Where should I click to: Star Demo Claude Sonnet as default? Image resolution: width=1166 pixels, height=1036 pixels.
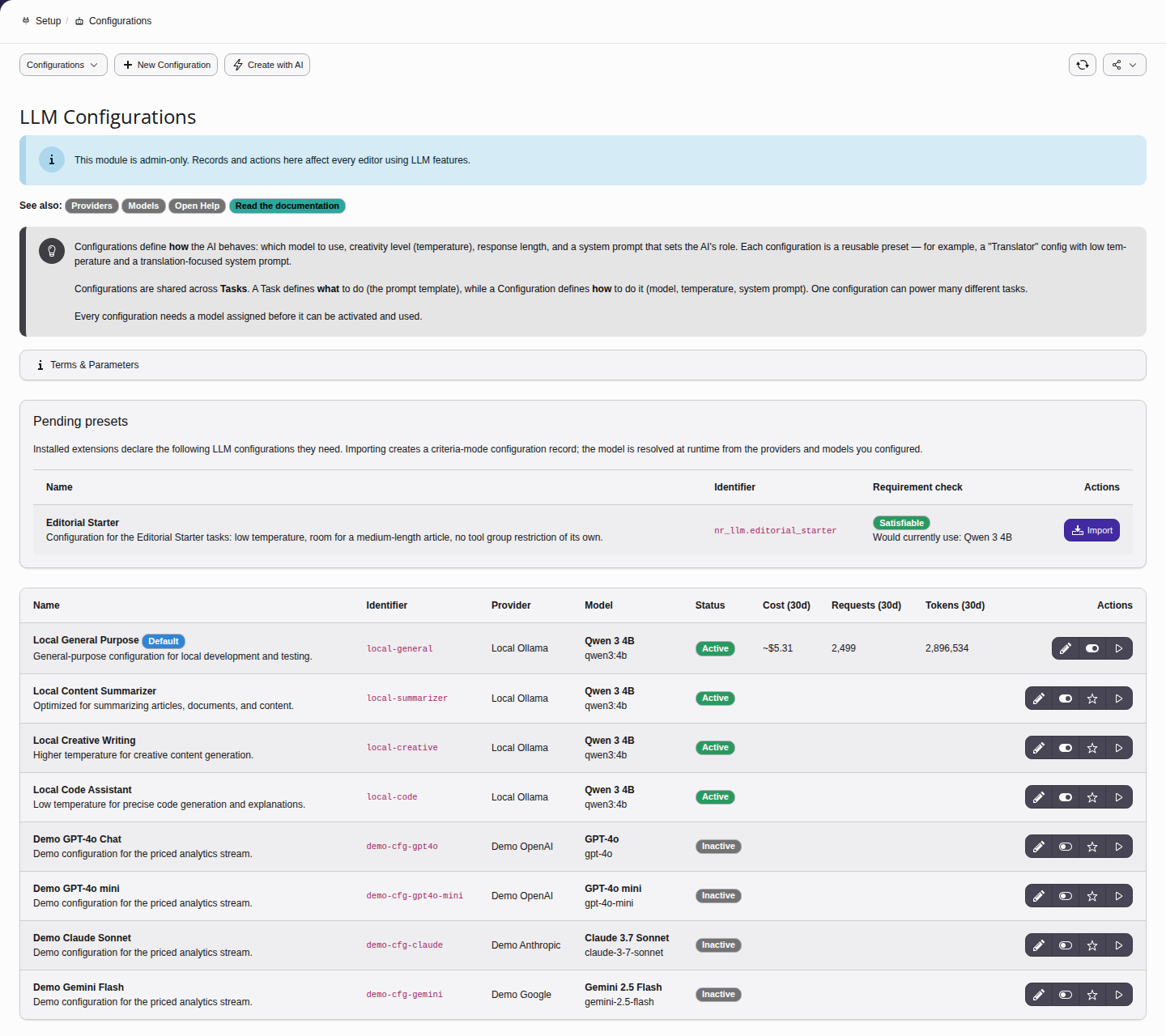point(1092,945)
